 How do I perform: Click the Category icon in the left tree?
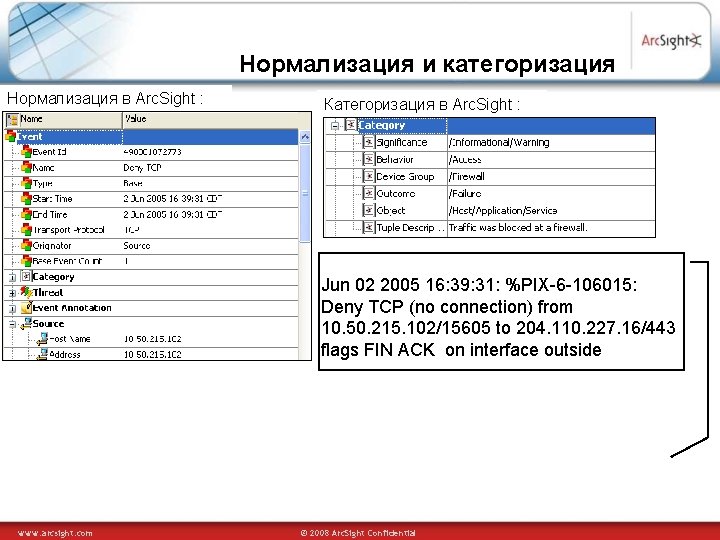click(x=26, y=276)
